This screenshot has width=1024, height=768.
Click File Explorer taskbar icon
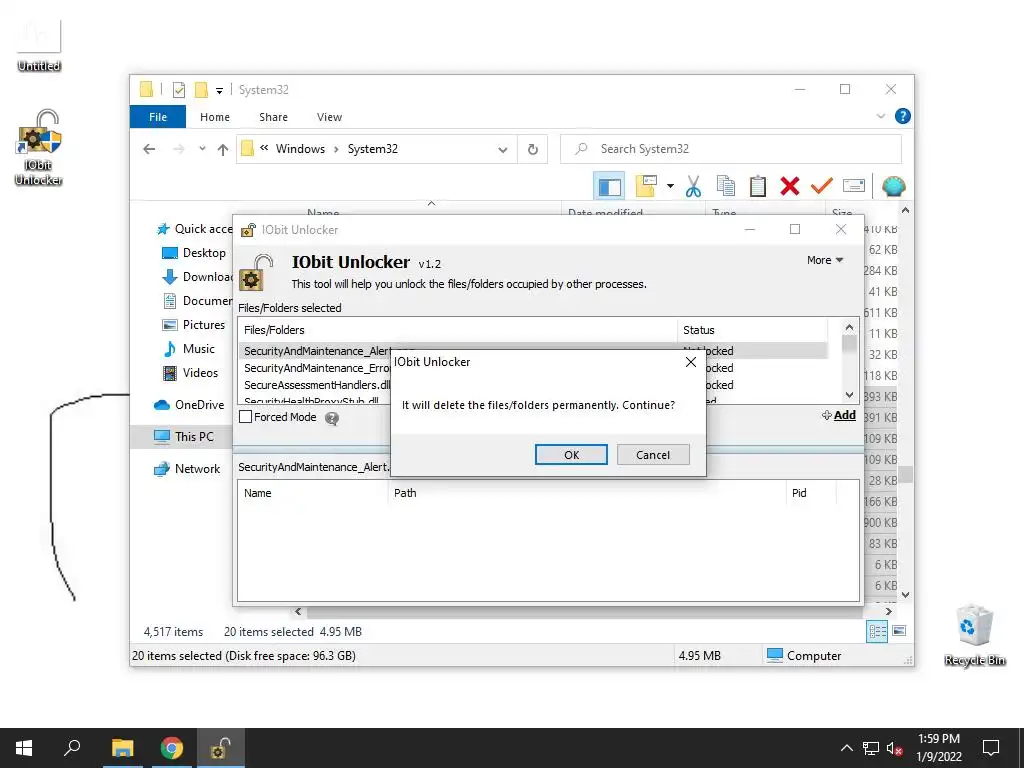(122, 748)
